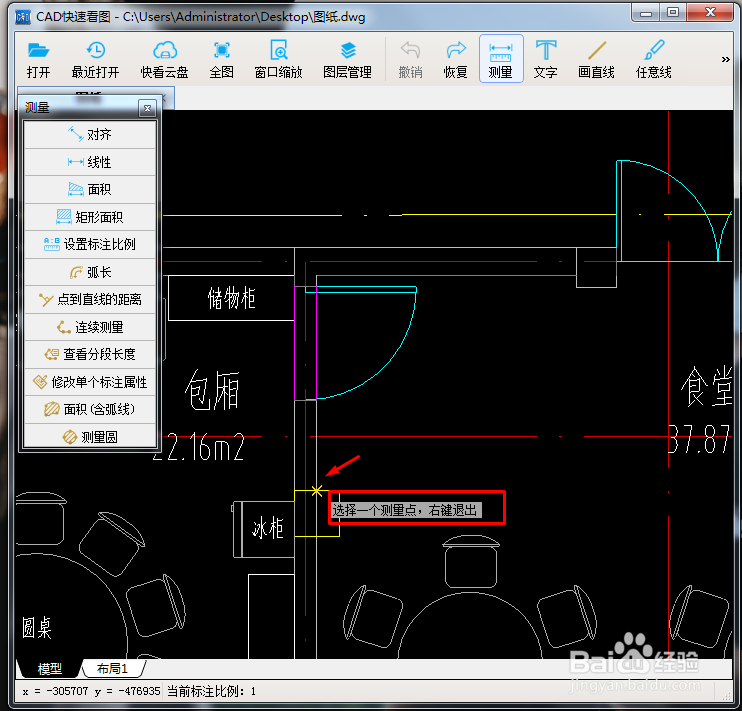
Task: Choose 线性 linear measurement
Action: (x=90, y=162)
